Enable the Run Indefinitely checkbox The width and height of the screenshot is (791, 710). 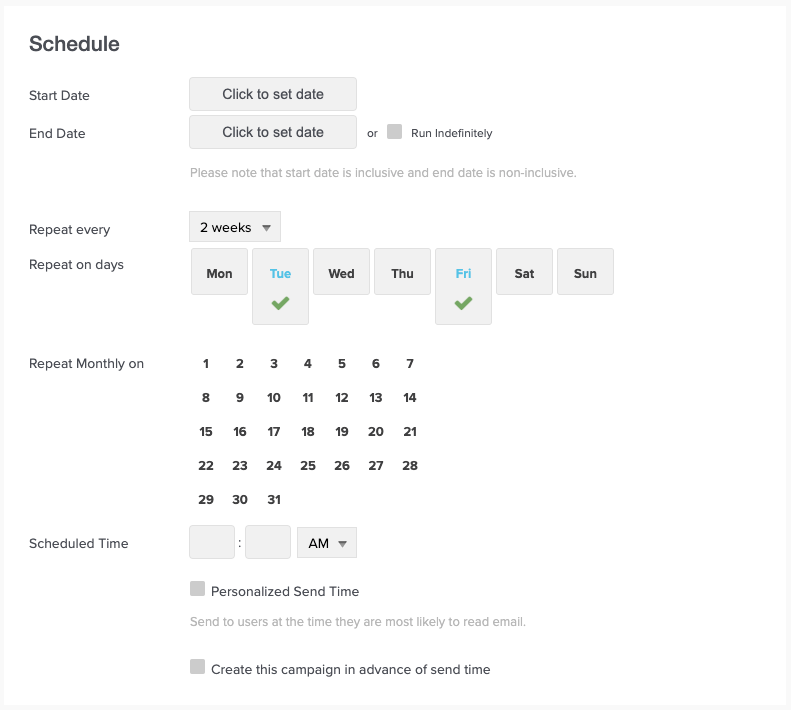click(394, 132)
